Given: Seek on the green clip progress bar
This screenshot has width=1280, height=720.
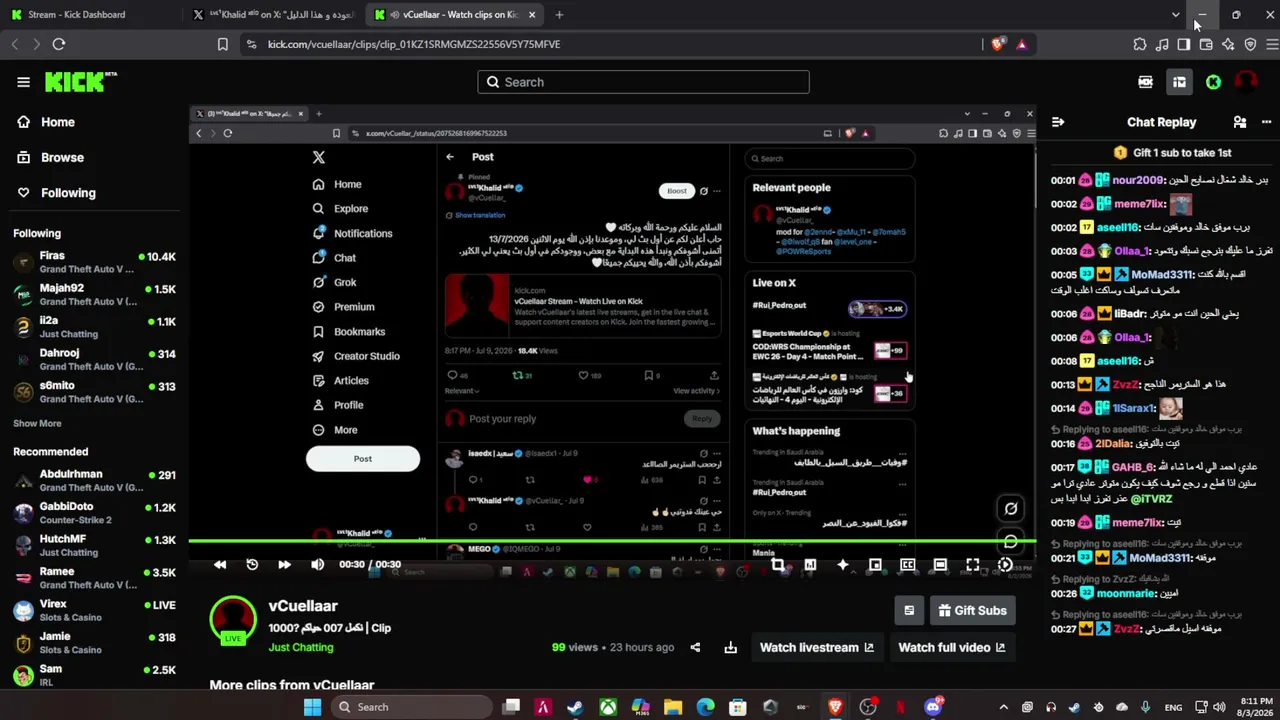Looking at the screenshot, I should [x=612, y=542].
